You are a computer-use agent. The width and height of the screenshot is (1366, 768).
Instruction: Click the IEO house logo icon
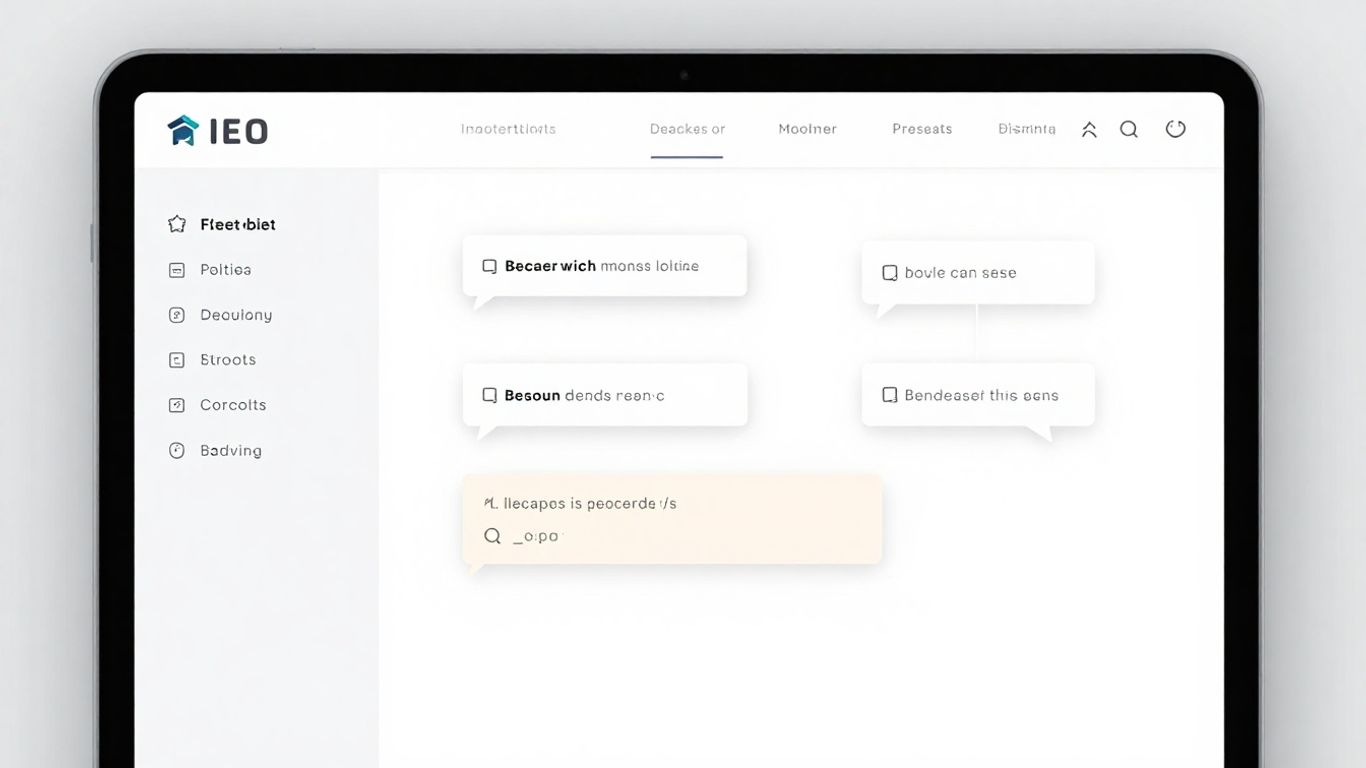click(183, 131)
